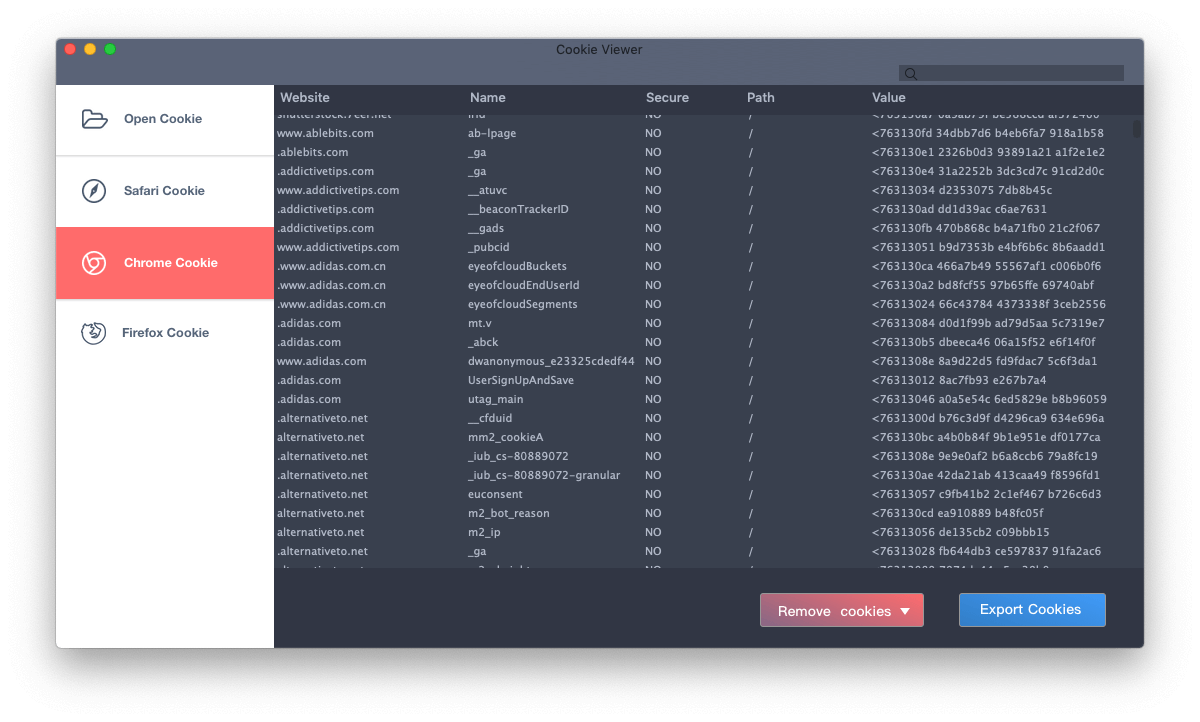Click the Export Cookies button
This screenshot has height=722, width=1200.
(x=1032, y=610)
